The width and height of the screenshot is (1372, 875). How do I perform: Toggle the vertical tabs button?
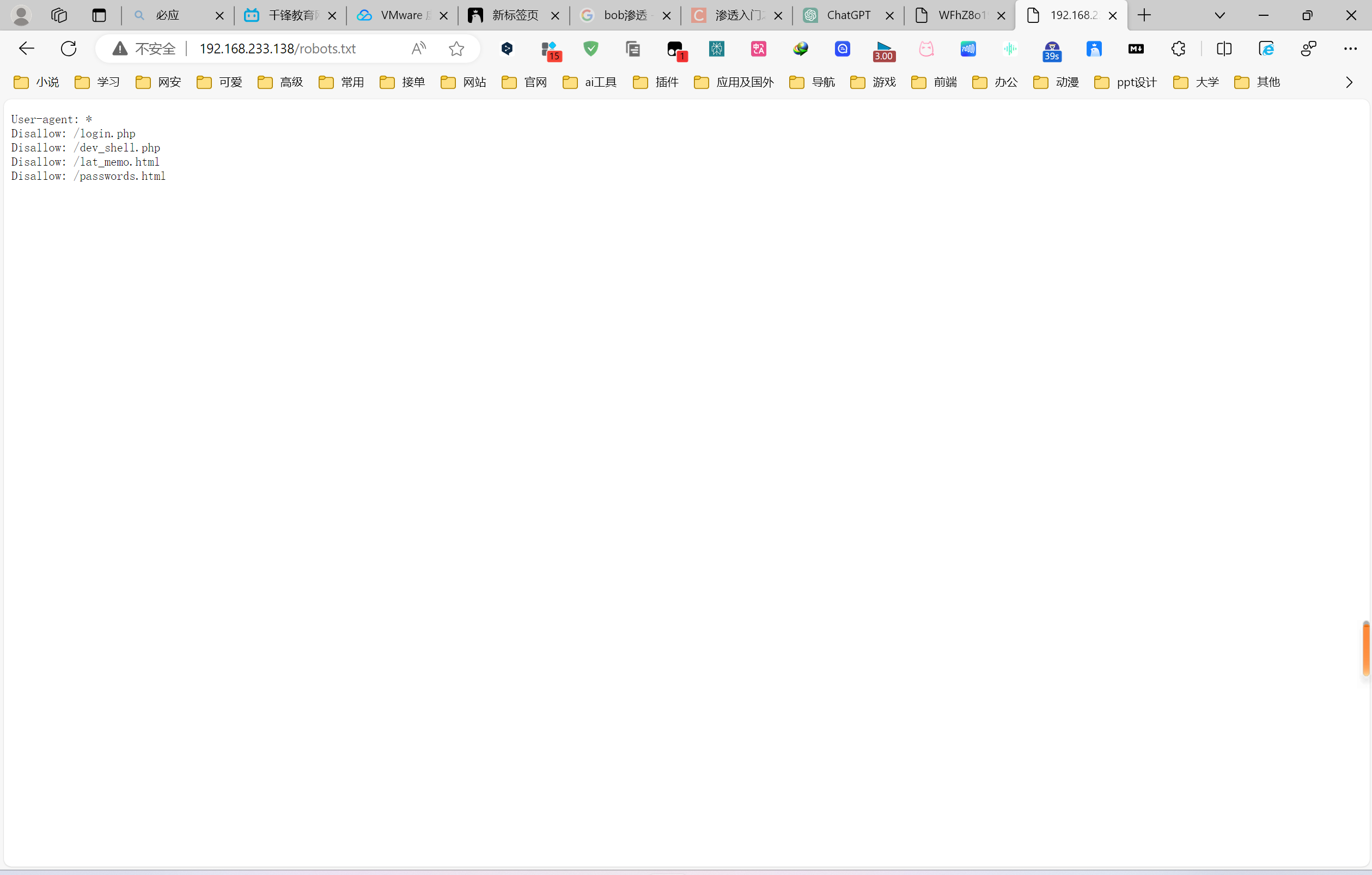pyautogui.click(x=99, y=15)
